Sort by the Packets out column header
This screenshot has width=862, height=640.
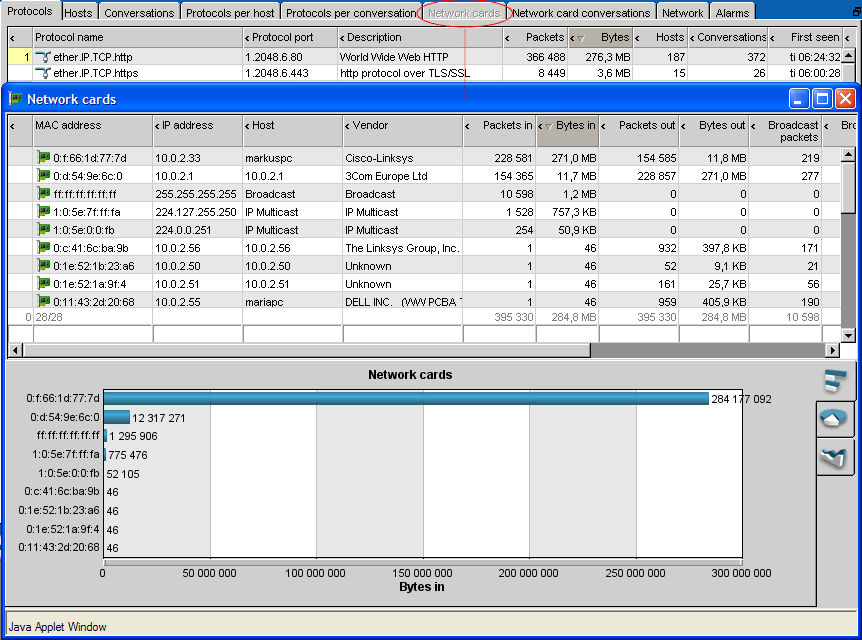tap(647, 125)
